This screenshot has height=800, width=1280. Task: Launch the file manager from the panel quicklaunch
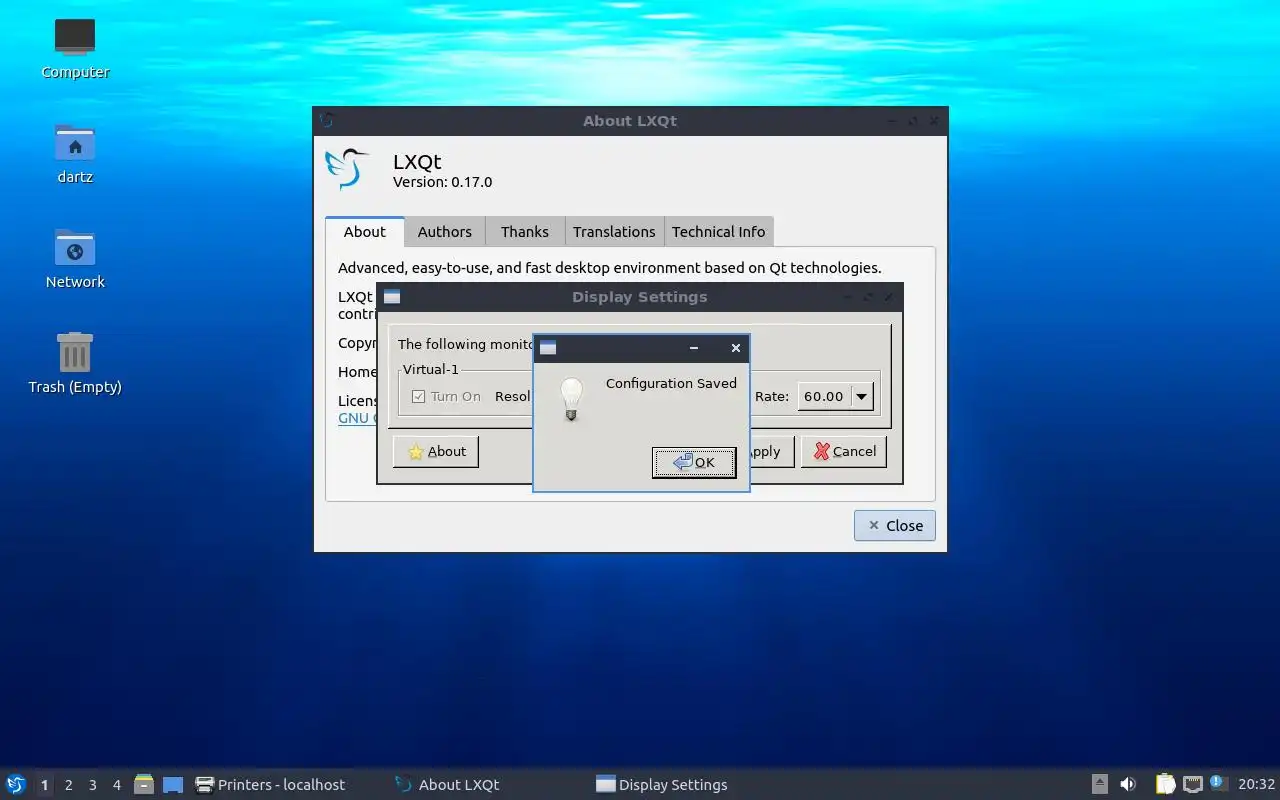(144, 784)
